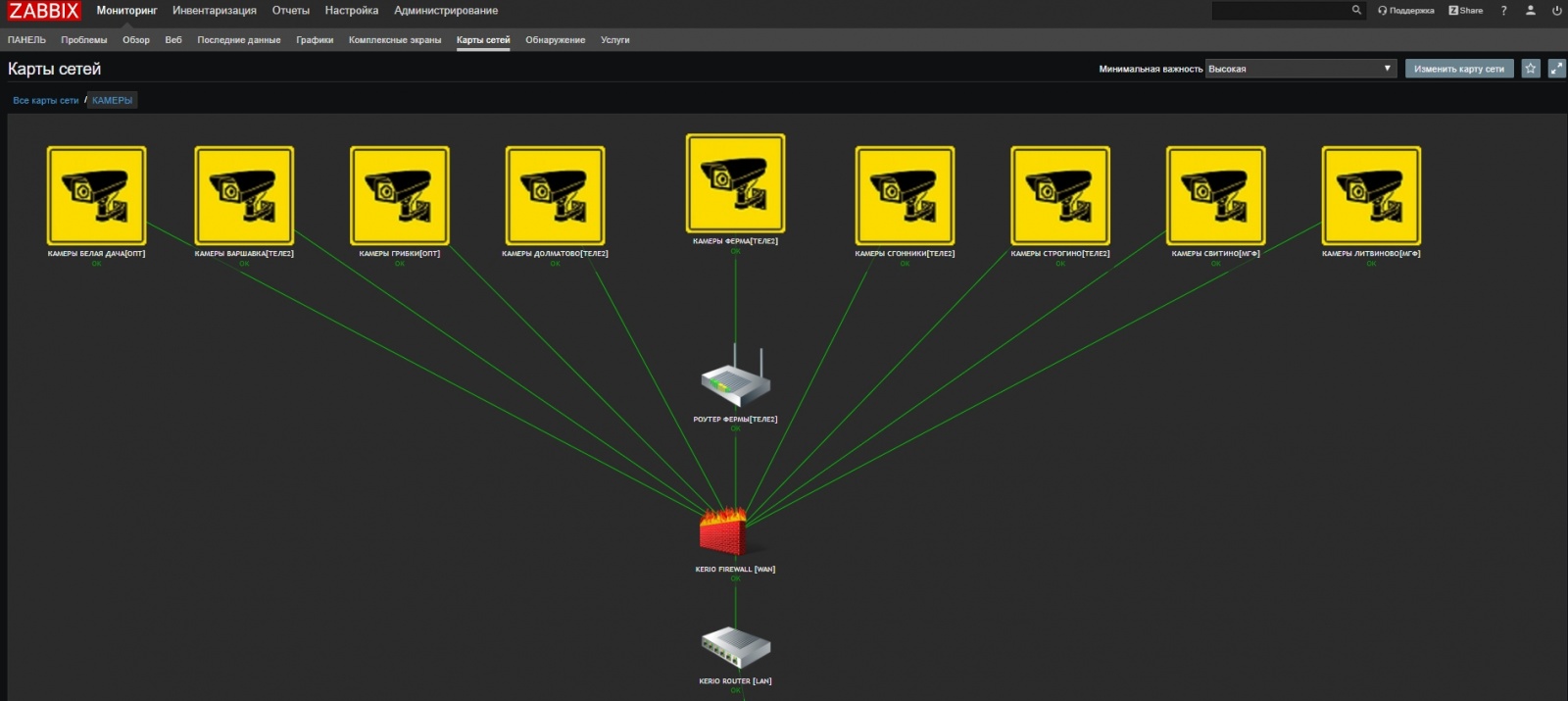Open the Инвентаризация menu
Screen dimensions: 1568x701
pos(215,11)
